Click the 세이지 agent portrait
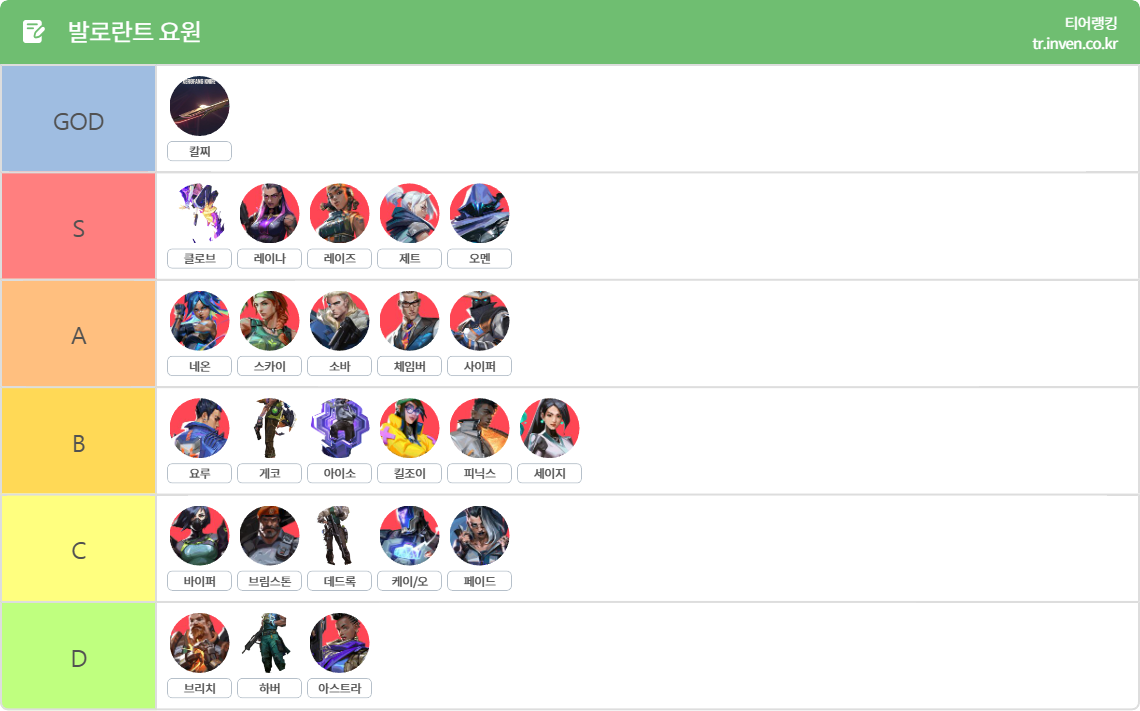 (550, 428)
